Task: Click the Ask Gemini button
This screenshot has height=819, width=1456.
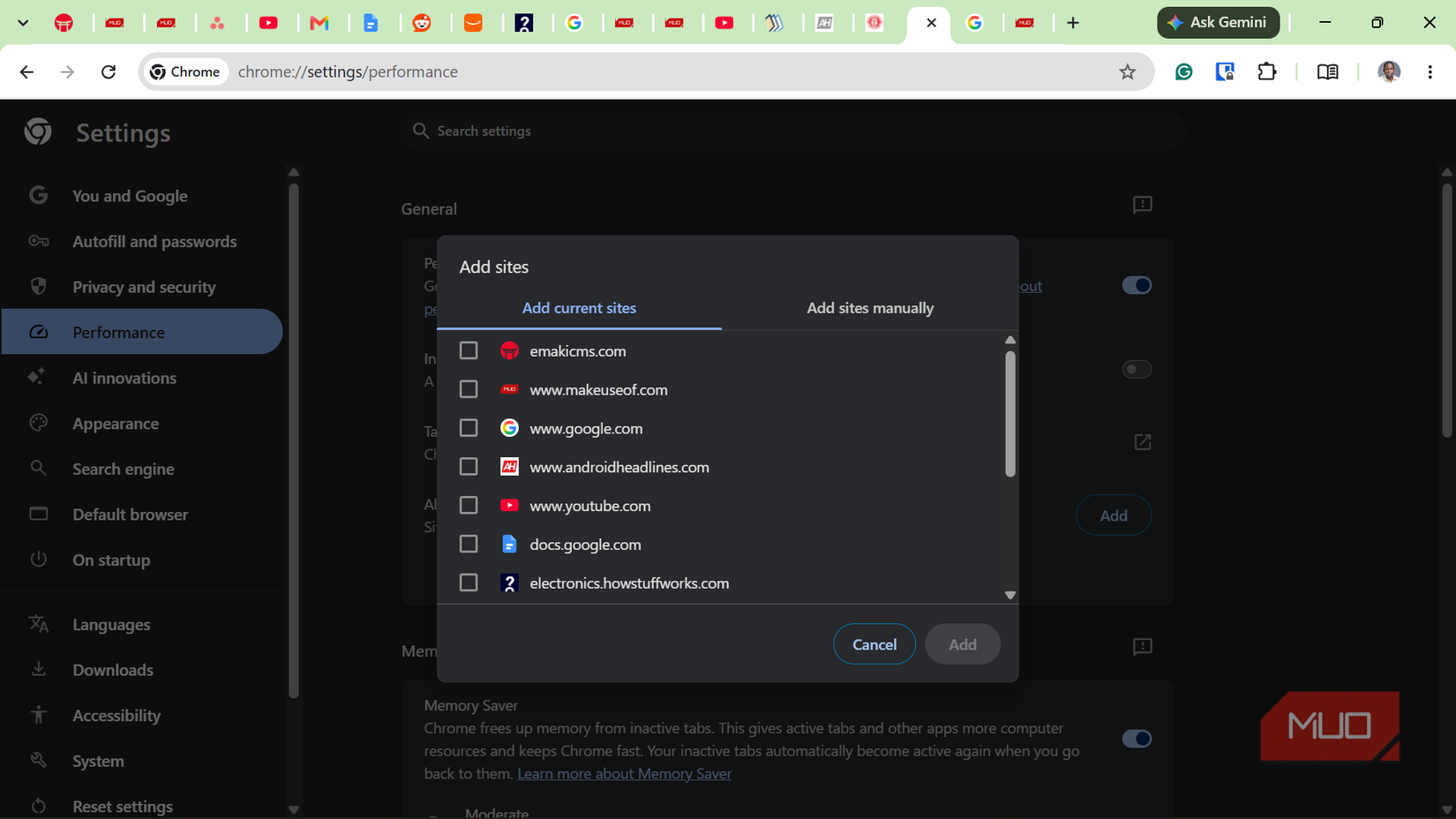Action: [x=1218, y=23]
